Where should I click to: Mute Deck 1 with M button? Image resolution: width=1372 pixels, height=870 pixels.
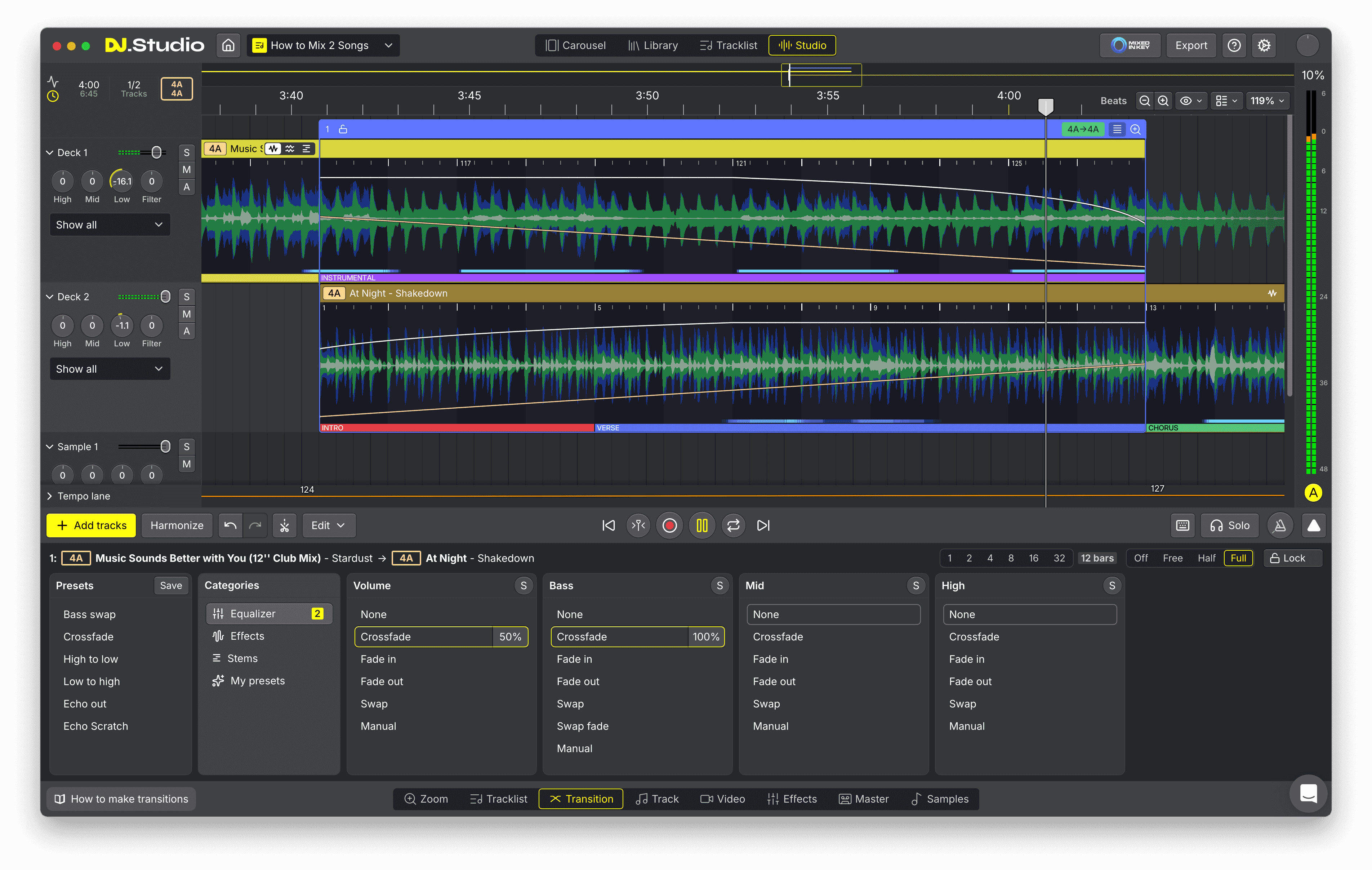click(x=186, y=170)
